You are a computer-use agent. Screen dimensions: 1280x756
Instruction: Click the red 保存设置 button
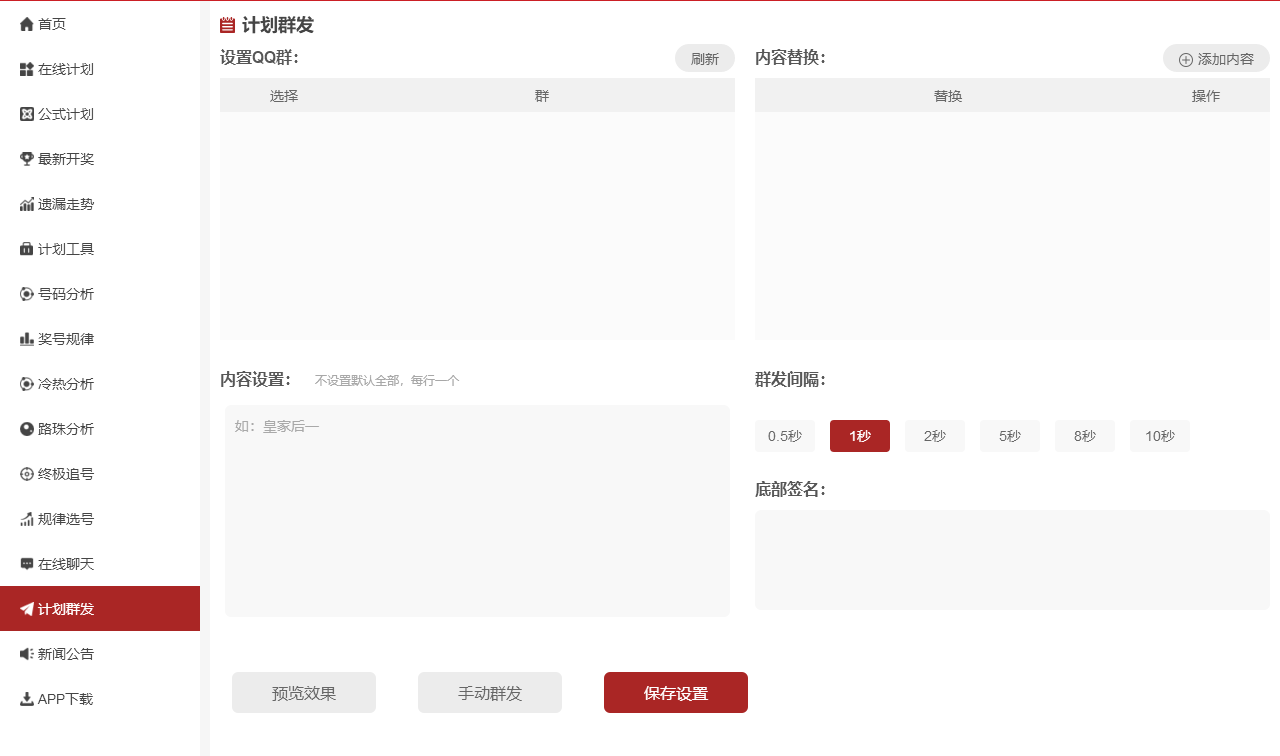point(676,693)
